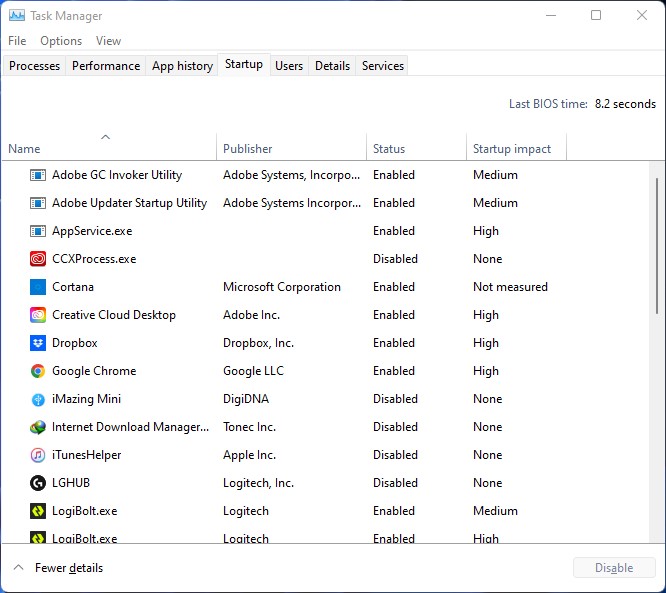Select CCXProcess.exe entry name
Viewport: 666px width, 593px height.
point(94,259)
